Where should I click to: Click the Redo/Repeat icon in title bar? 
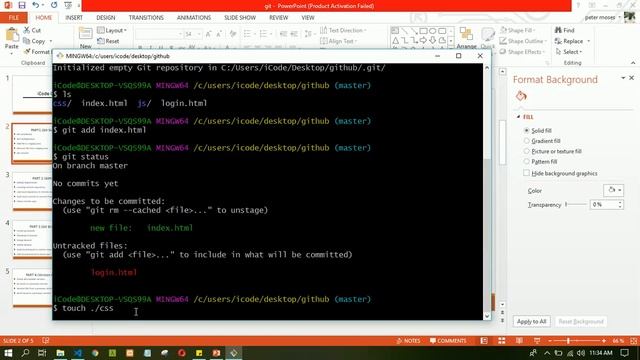coord(54,5)
